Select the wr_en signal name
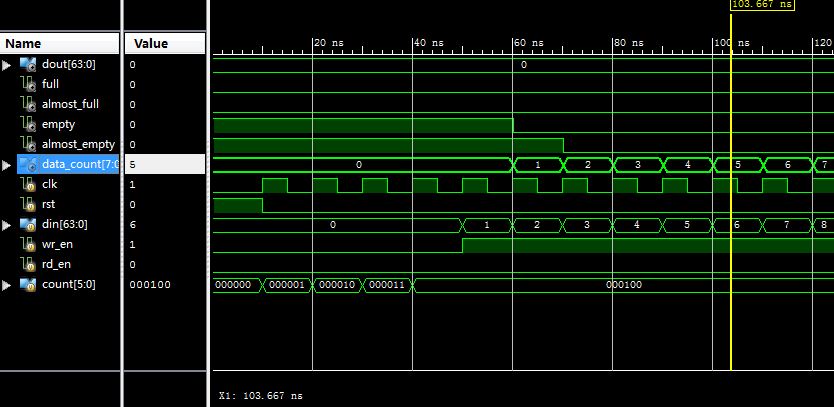The height and width of the screenshot is (407, 834). tap(57, 245)
